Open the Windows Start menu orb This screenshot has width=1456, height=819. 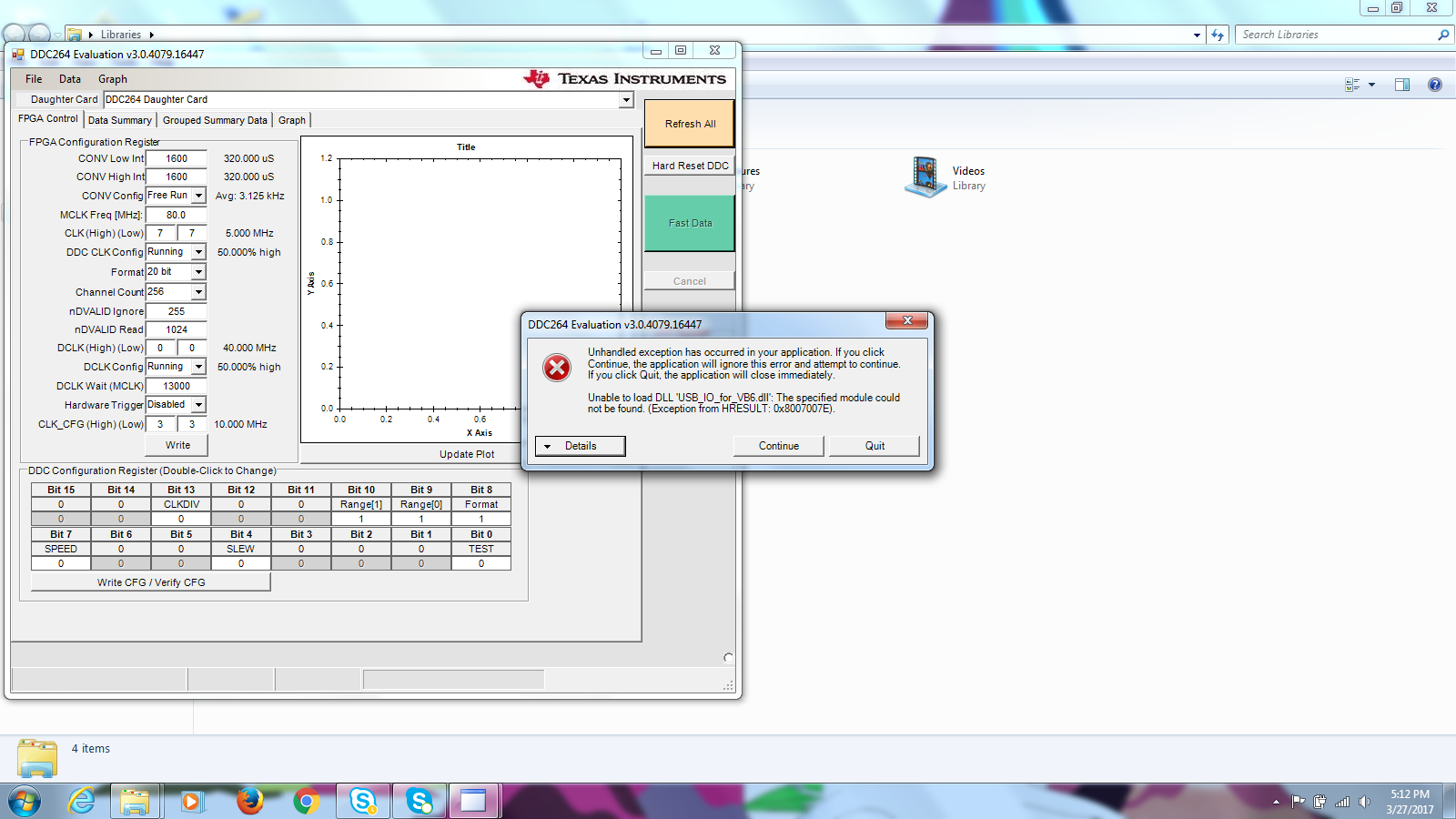(x=24, y=802)
